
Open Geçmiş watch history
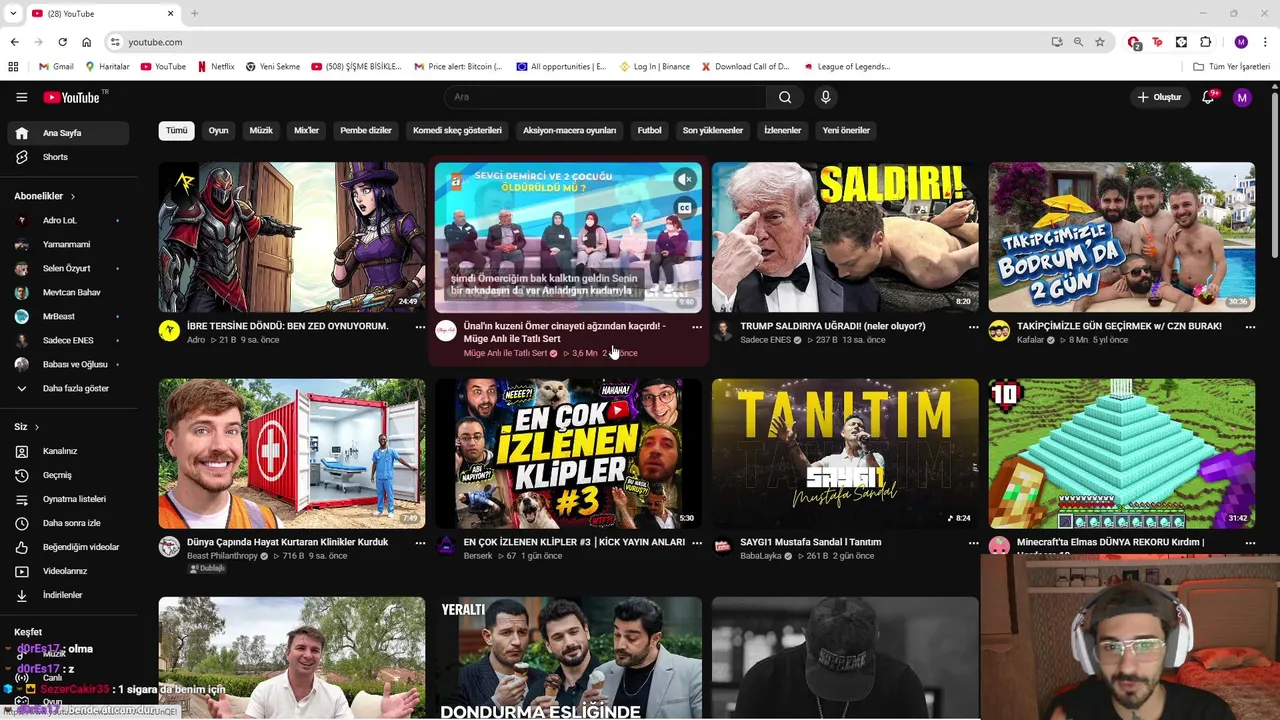[x=68, y=475]
